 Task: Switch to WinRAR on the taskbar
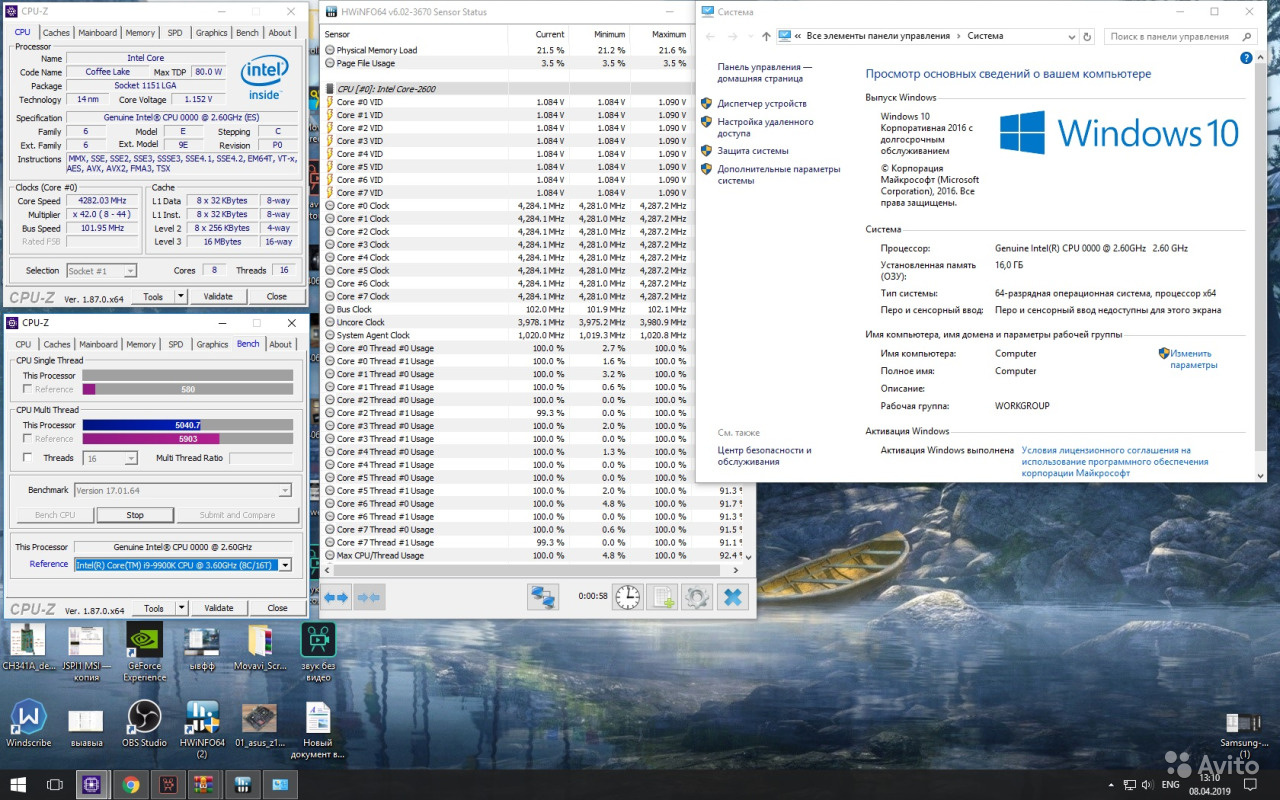click(x=205, y=784)
